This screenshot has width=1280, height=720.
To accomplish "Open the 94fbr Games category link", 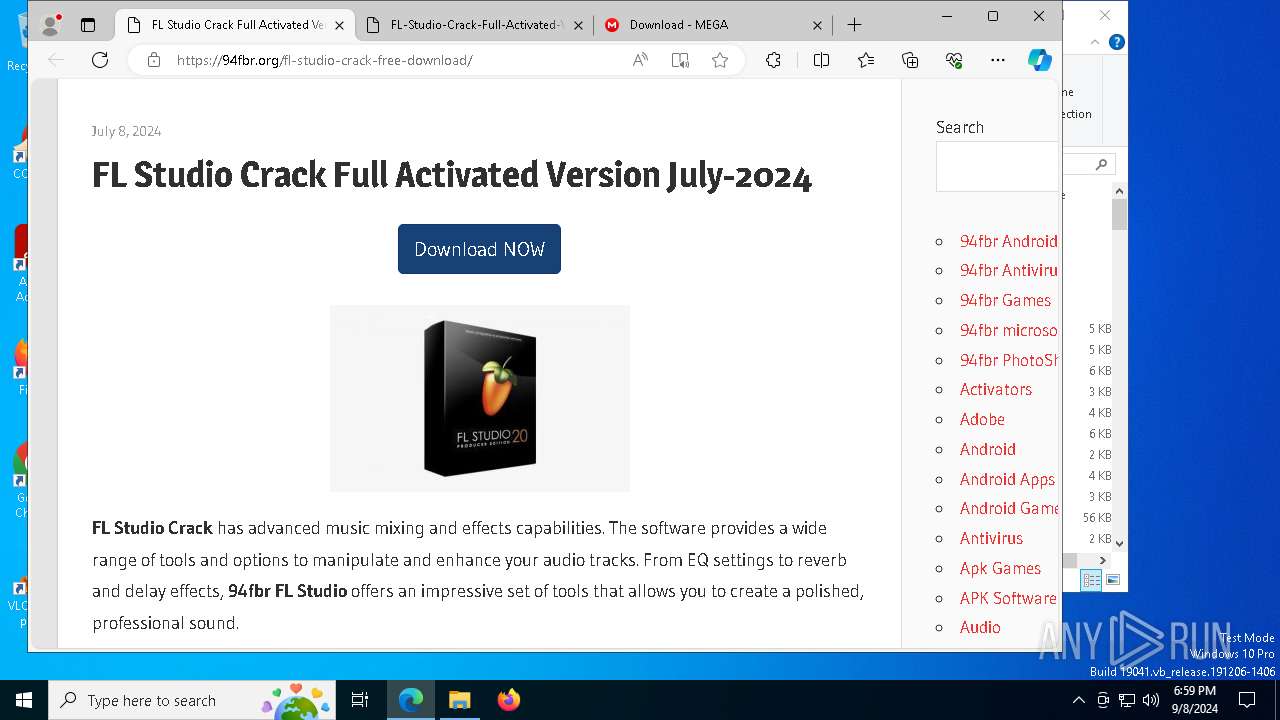I will [x=1005, y=300].
